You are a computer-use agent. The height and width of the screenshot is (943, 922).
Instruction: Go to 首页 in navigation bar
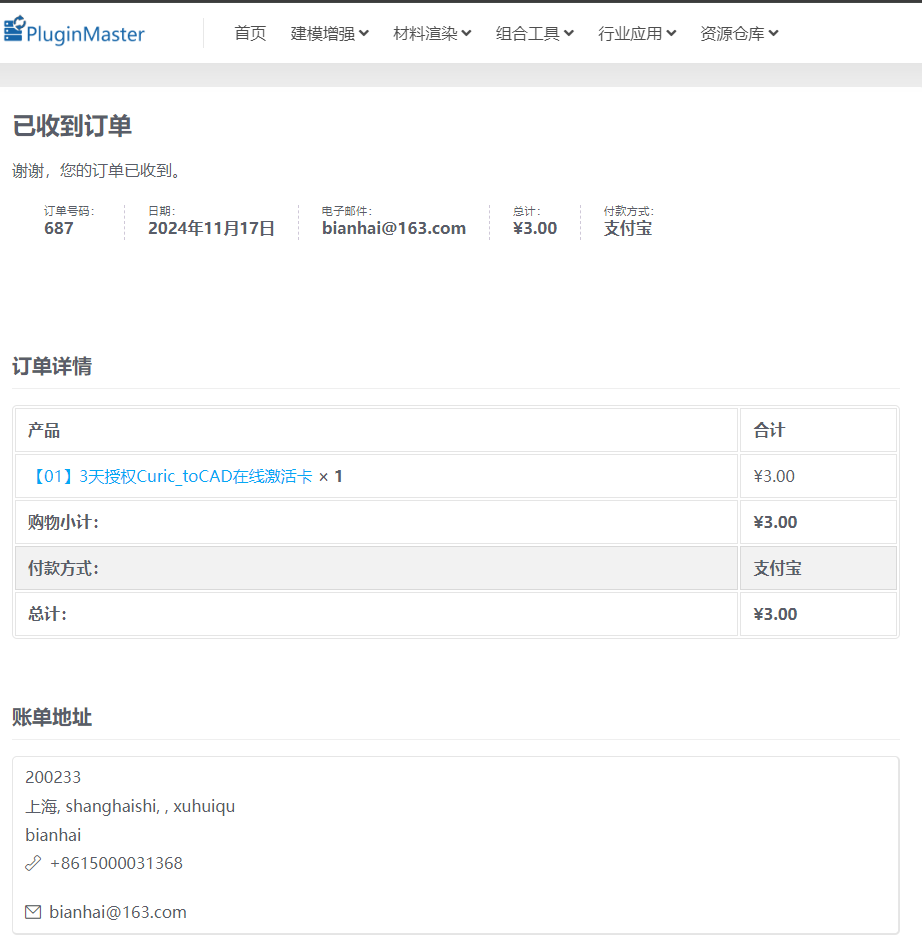pyautogui.click(x=250, y=33)
